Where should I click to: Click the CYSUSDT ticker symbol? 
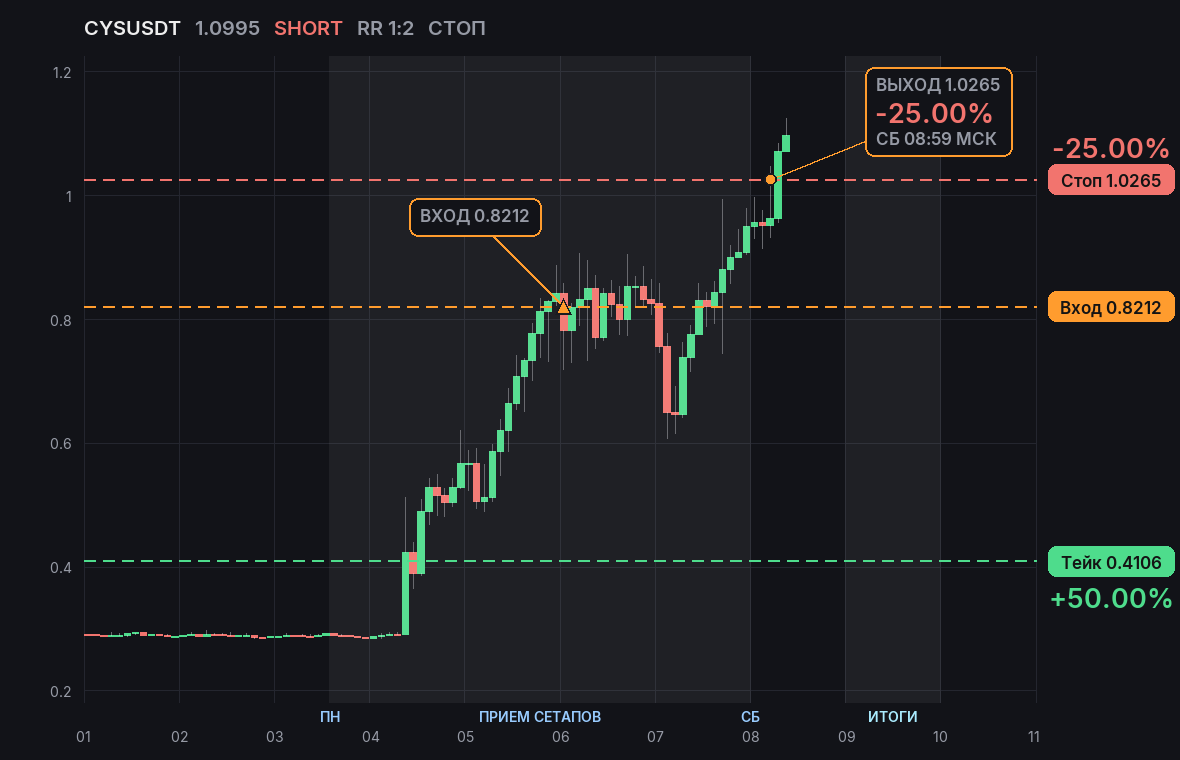132,29
